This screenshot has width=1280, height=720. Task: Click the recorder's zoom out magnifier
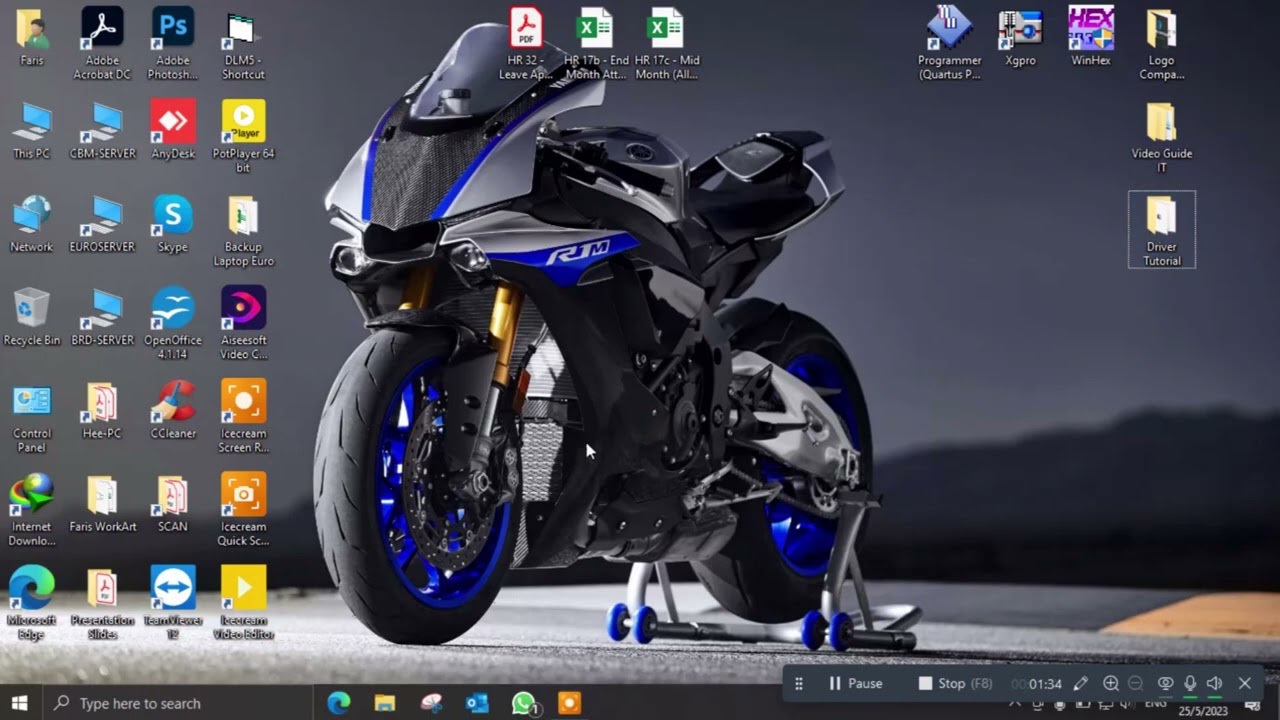[x=1135, y=683]
